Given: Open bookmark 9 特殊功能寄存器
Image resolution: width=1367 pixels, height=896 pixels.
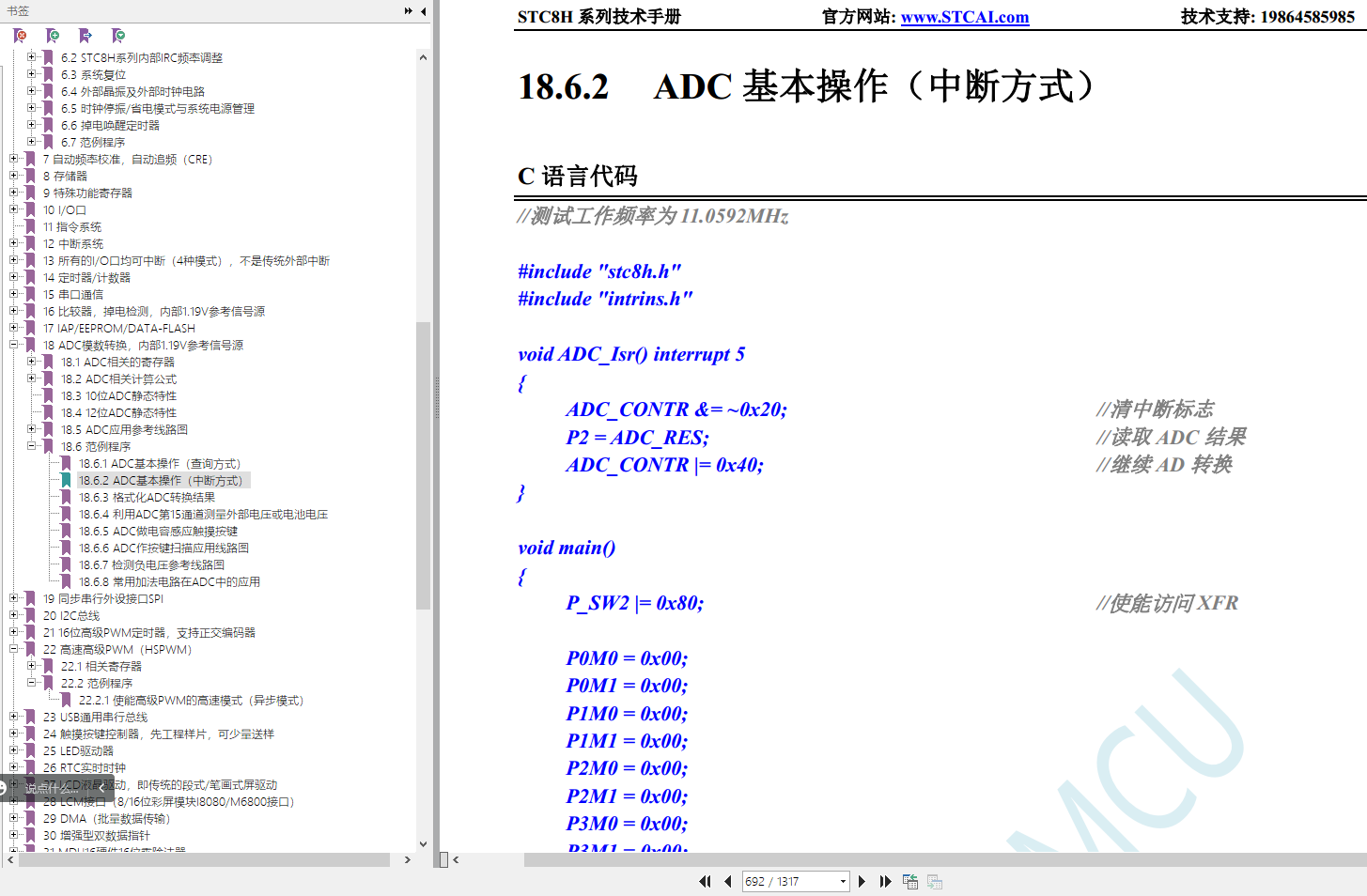Looking at the screenshot, I should coord(87,193).
